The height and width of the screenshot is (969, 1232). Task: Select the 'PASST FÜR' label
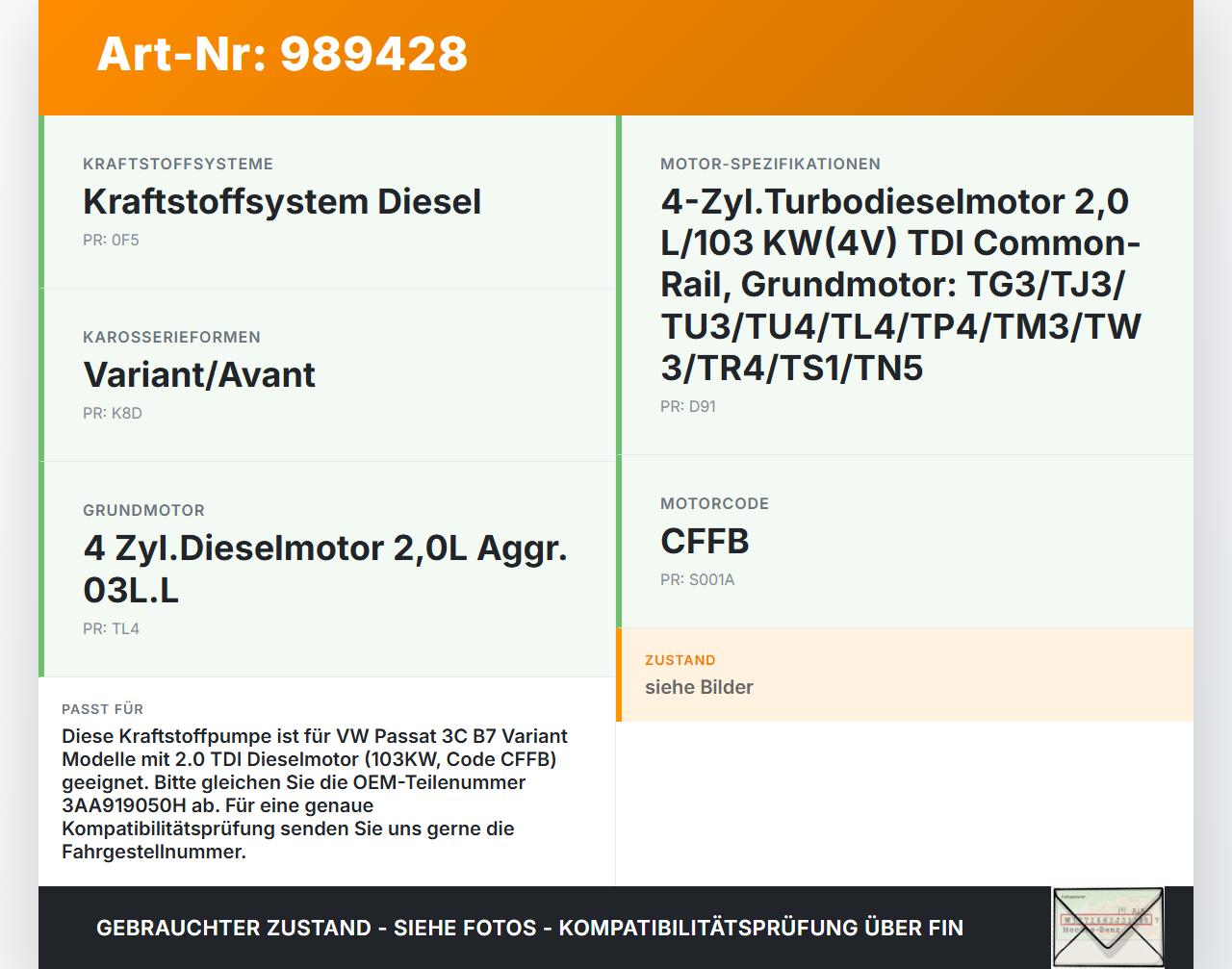(x=102, y=709)
